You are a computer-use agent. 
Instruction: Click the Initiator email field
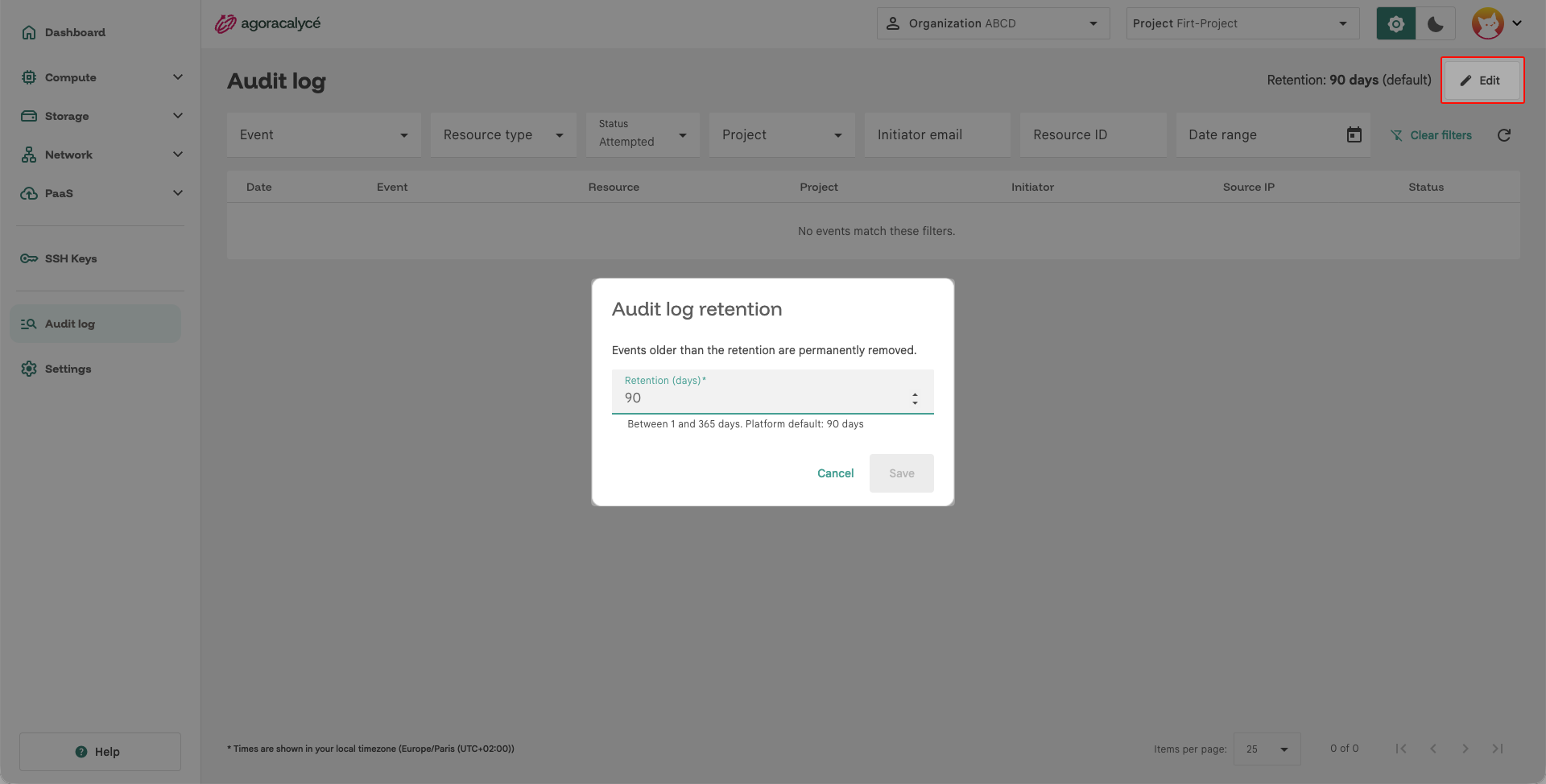pos(937,134)
